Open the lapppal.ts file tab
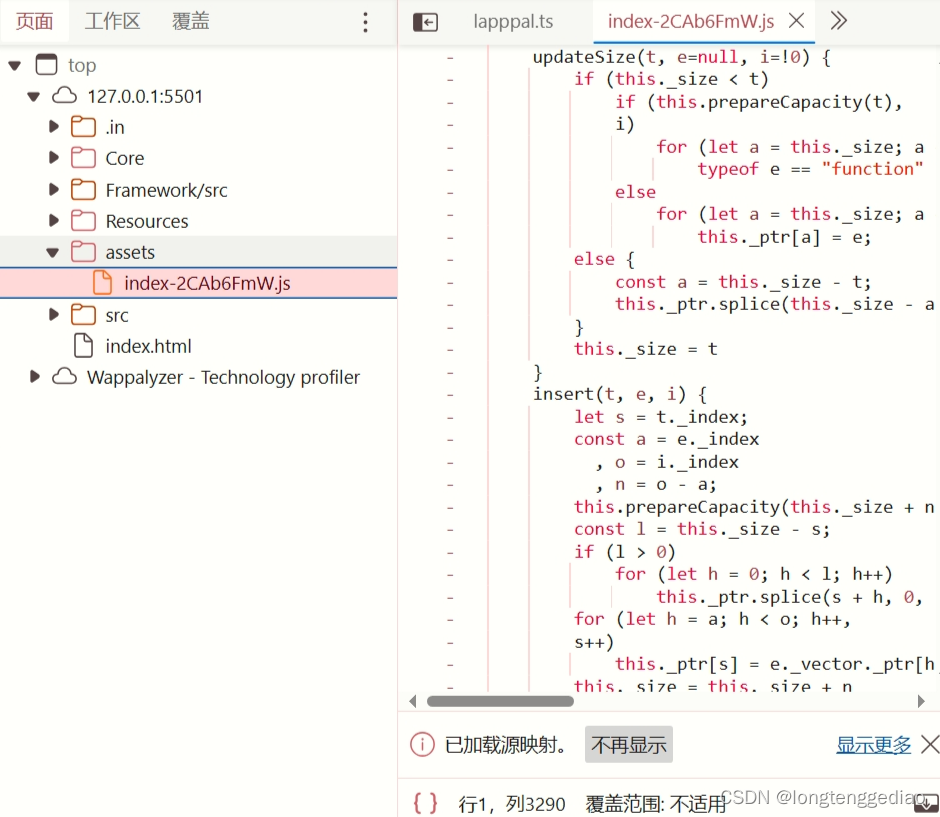The height and width of the screenshot is (817, 940). (513, 21)
